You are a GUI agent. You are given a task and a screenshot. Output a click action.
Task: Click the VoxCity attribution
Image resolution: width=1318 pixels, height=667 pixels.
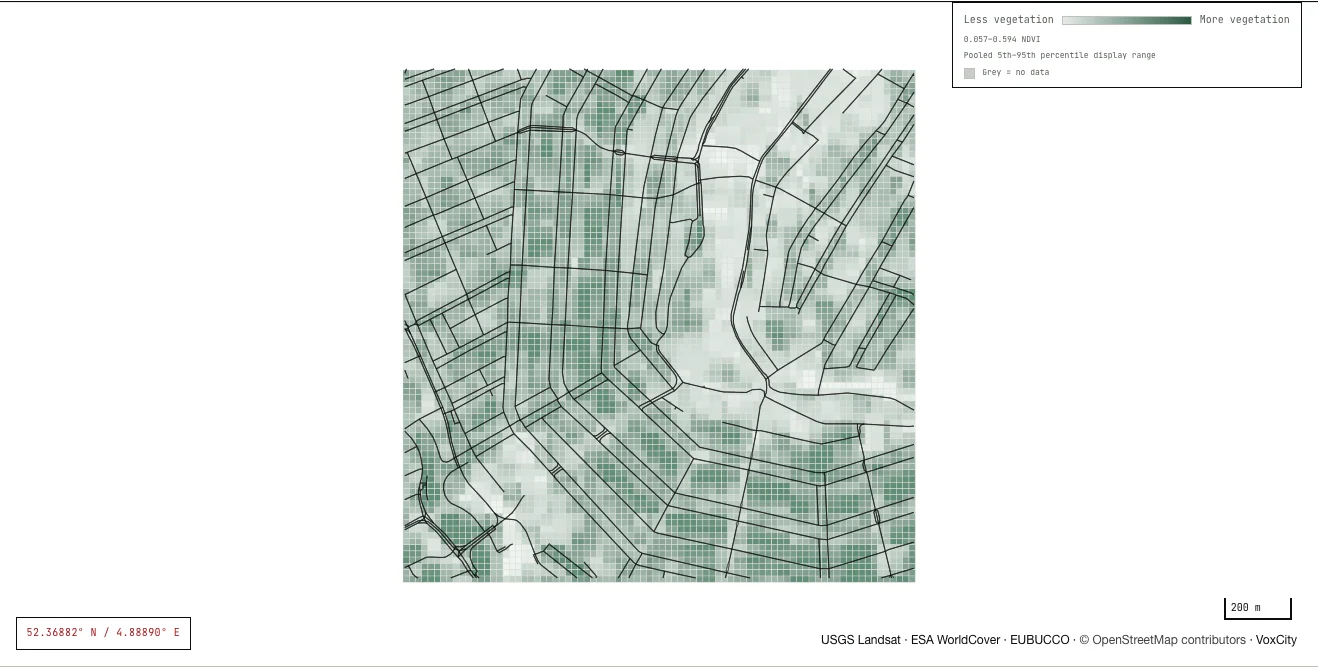pos(1276,640)
